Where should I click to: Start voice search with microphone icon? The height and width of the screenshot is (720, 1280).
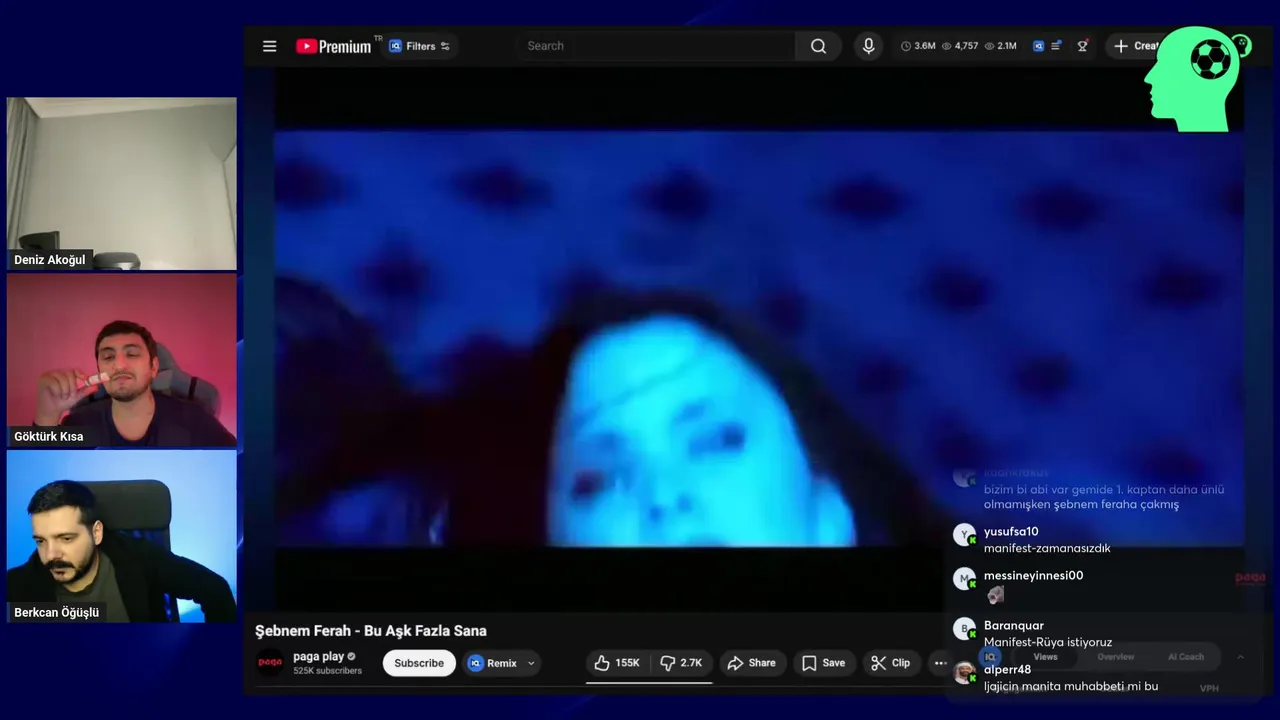tap(868, 46)
